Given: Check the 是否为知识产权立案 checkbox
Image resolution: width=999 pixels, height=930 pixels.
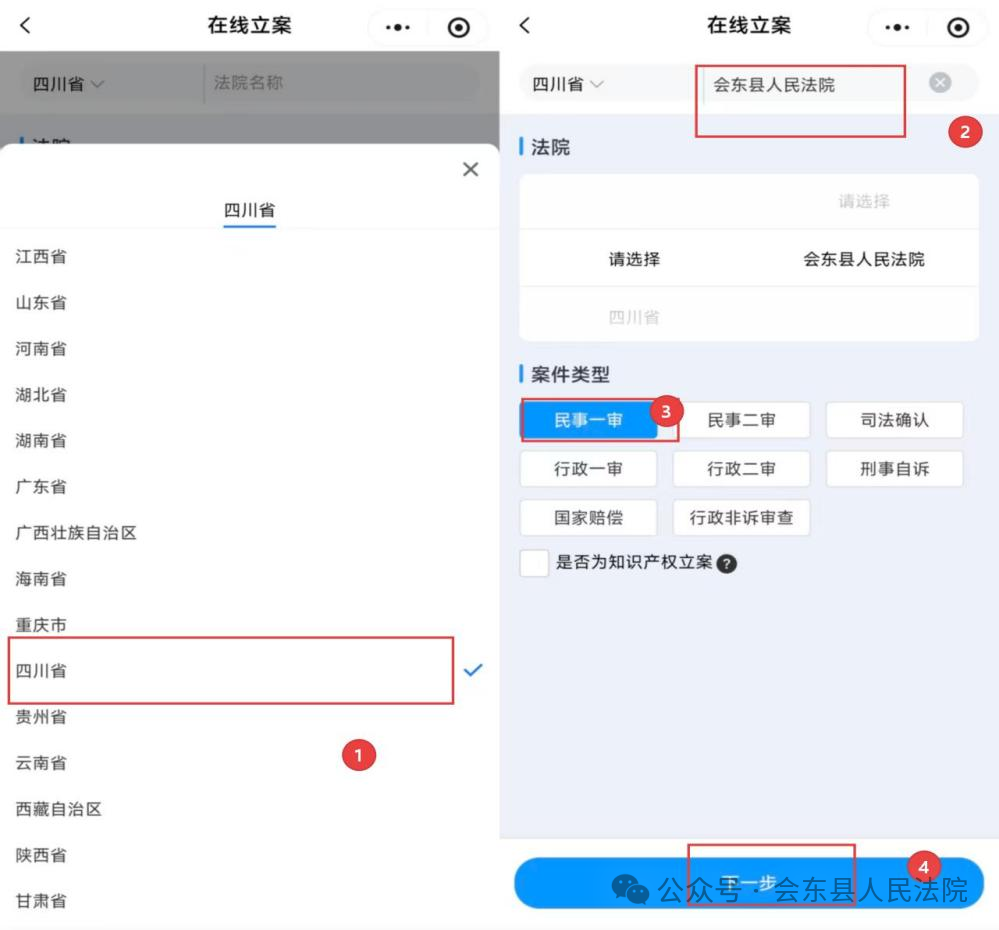Looking at the screenshot, I should [x=534, y=562].
